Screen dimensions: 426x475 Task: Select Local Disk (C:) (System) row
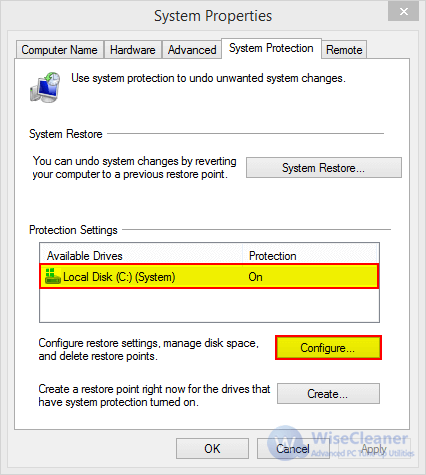pos(209,276)
